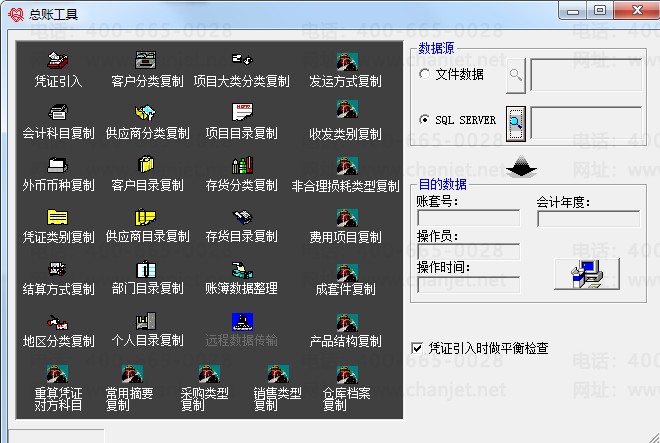
Task: Click the 客户分类复制 icon
Action: 147,60
